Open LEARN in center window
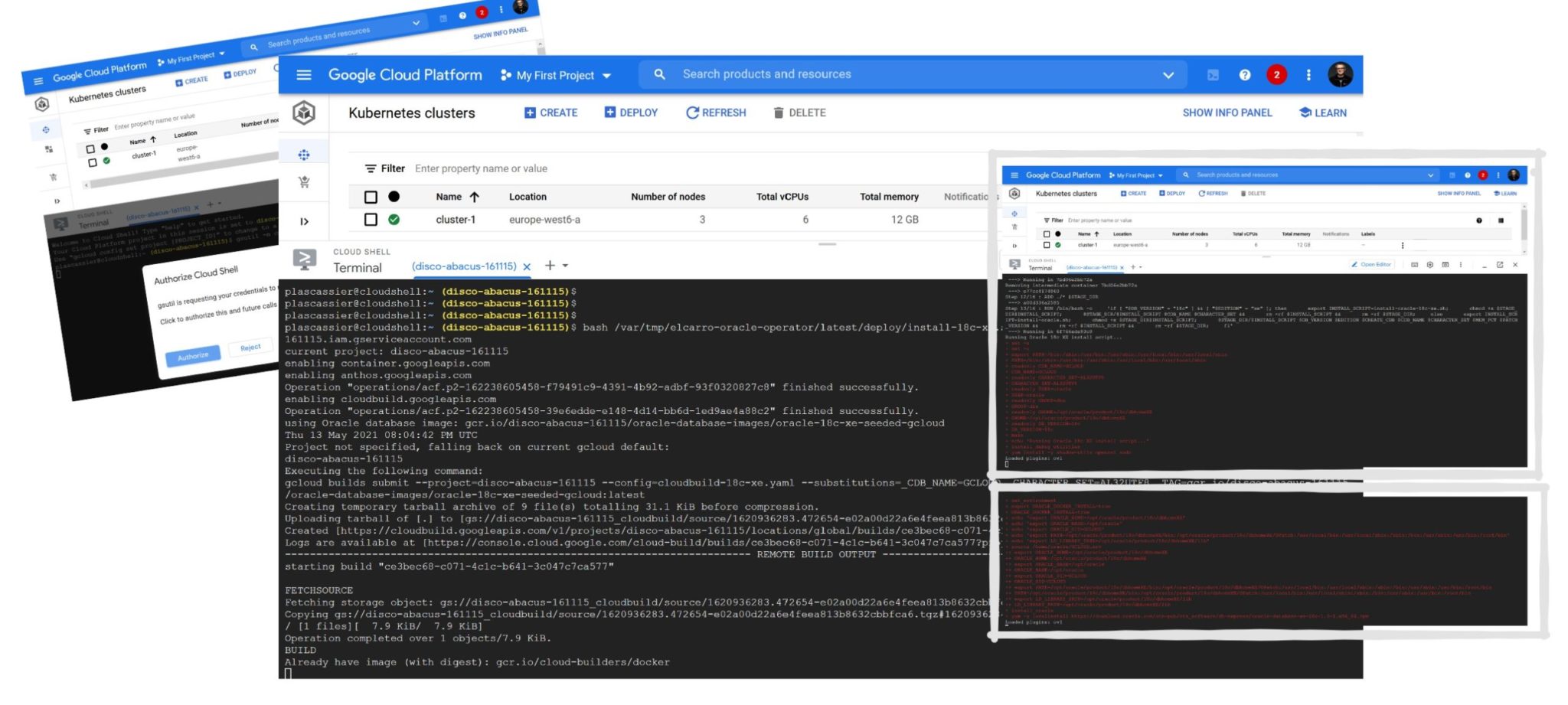1568x705 pixels. (1323, 113)
